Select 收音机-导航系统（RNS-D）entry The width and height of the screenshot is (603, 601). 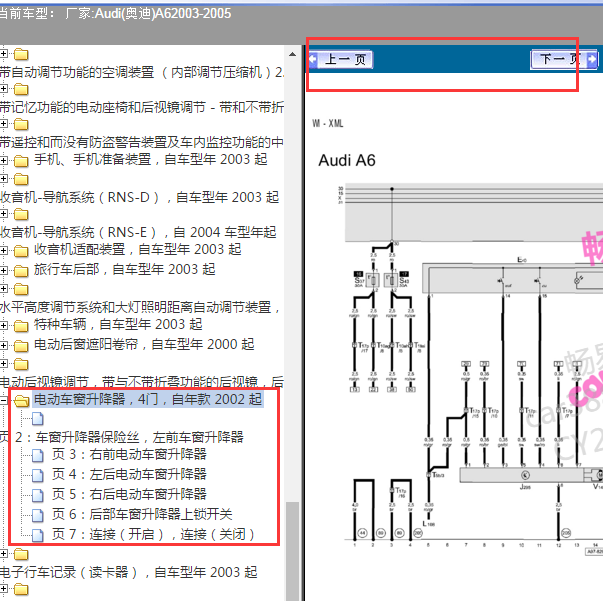tap(139, 197)
